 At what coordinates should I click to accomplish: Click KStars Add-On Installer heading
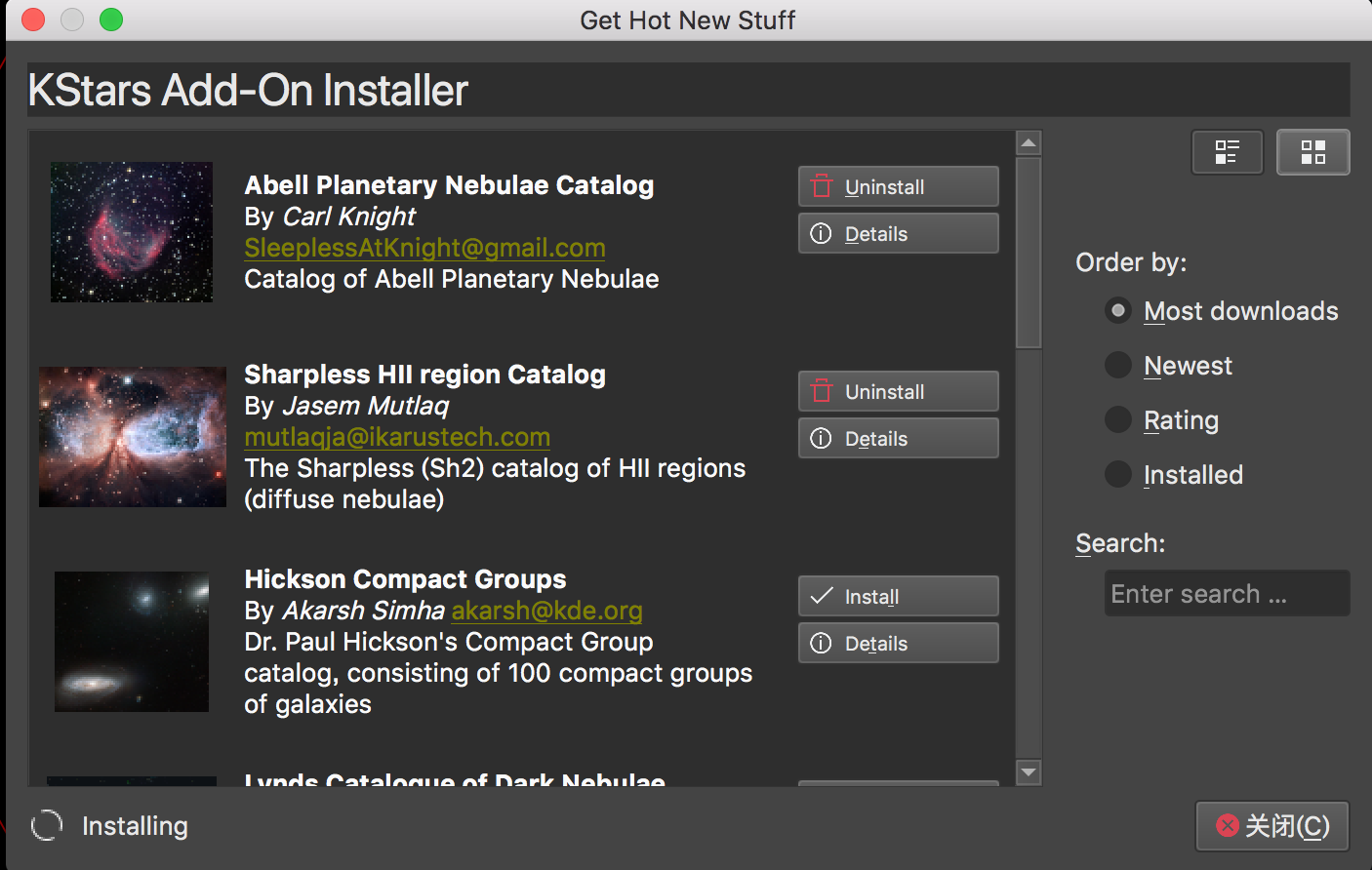(248, 91)
